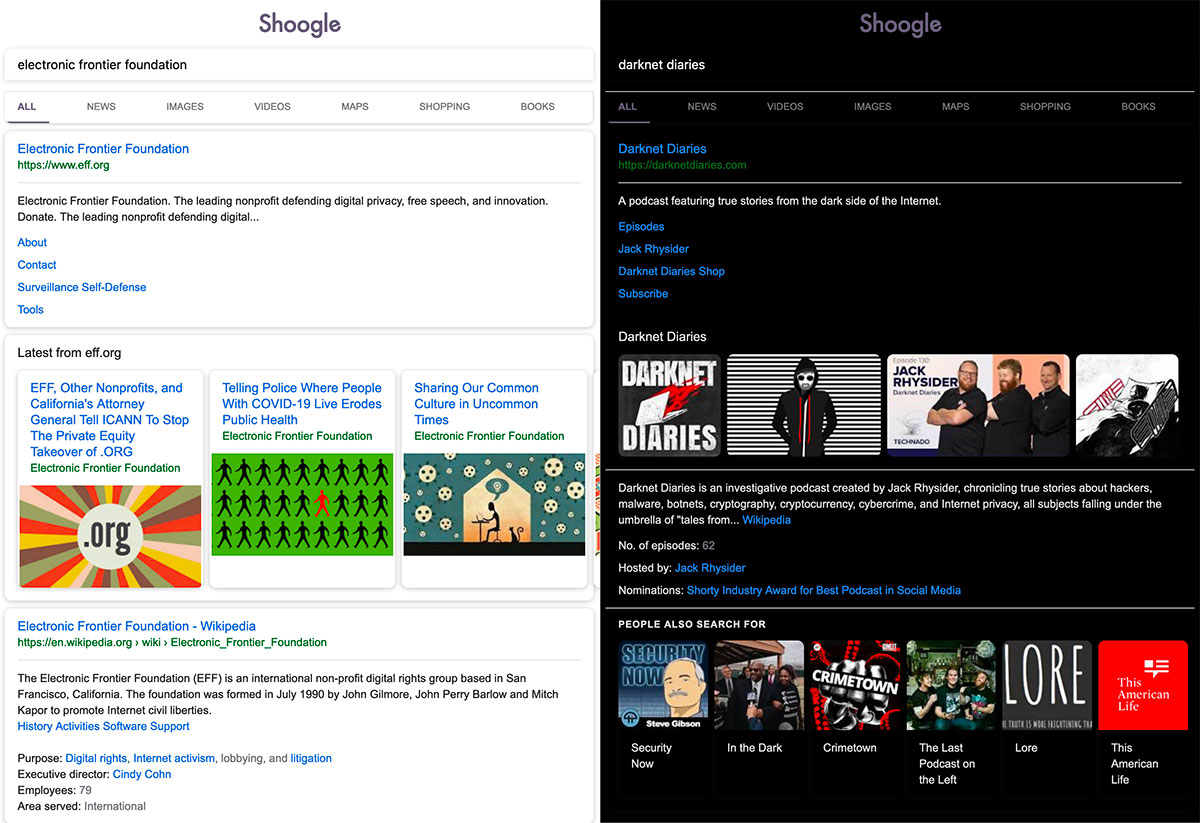Open the Videos tab in dark search

point(785,107)
